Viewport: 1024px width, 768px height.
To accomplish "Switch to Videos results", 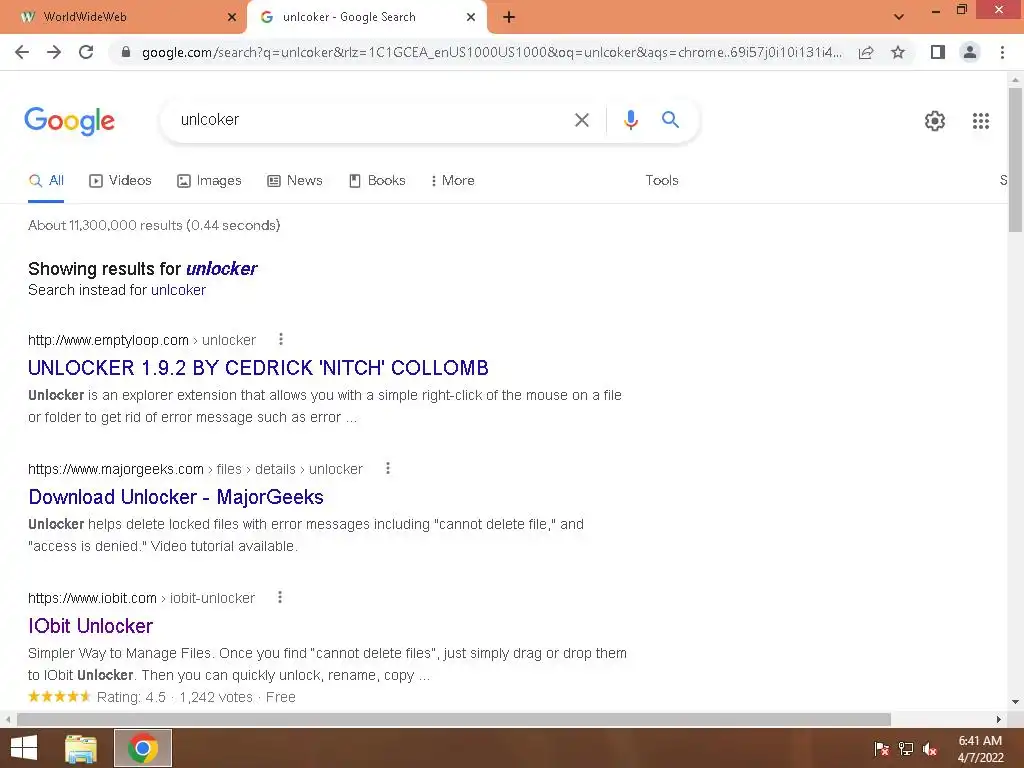I will [120, 181].
